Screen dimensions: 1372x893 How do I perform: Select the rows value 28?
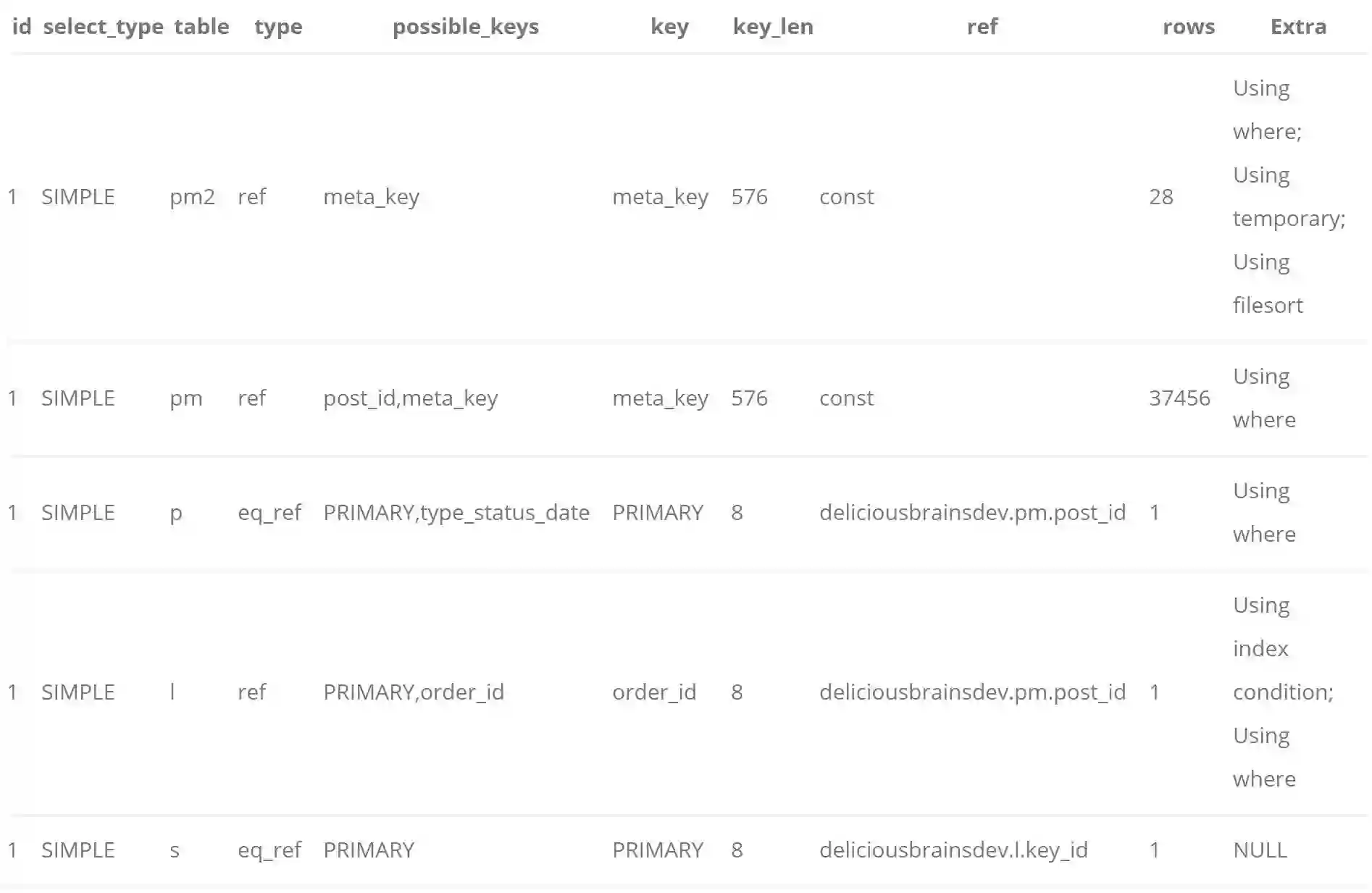coord(1160,197)
